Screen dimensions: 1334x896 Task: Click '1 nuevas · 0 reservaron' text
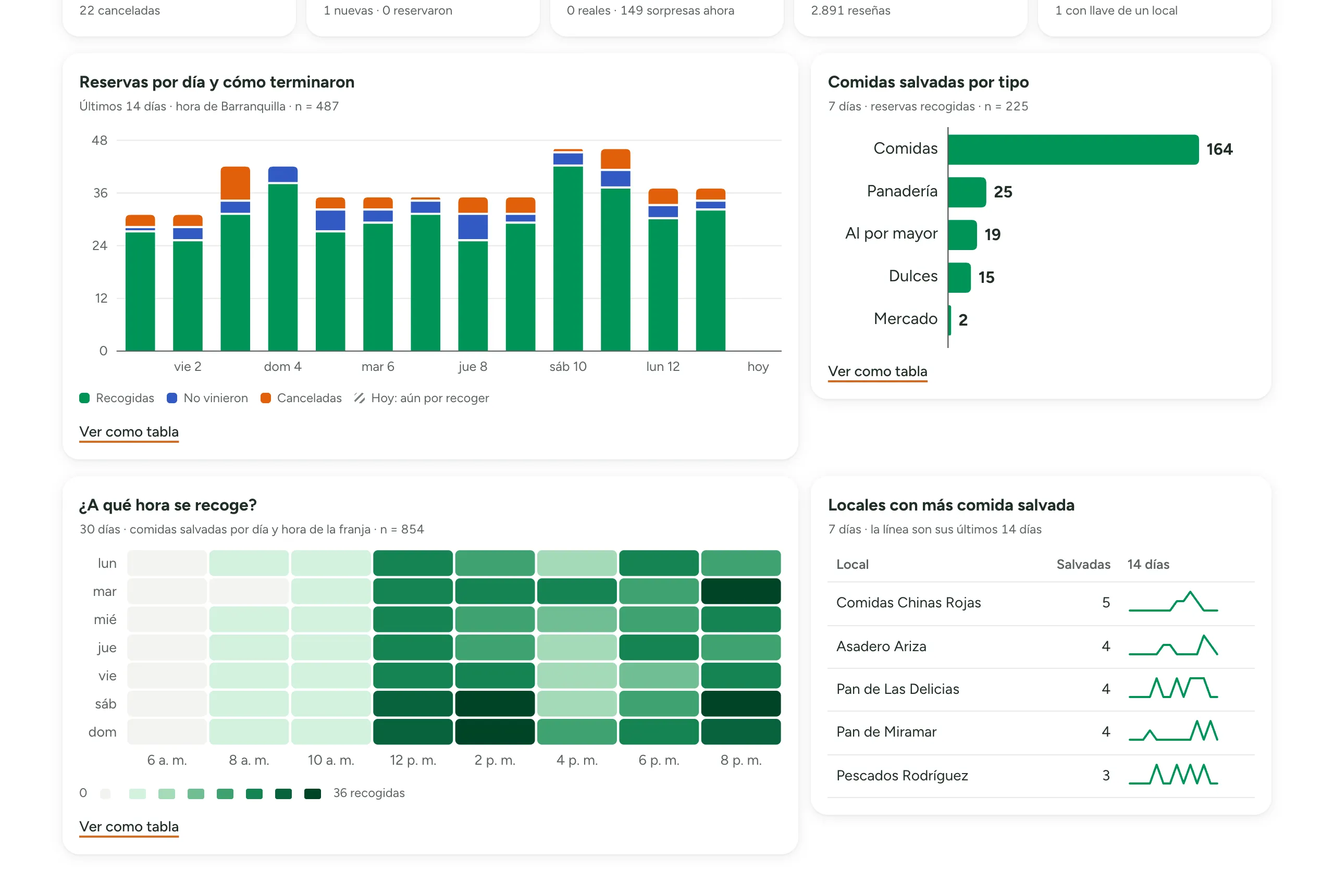388,10
